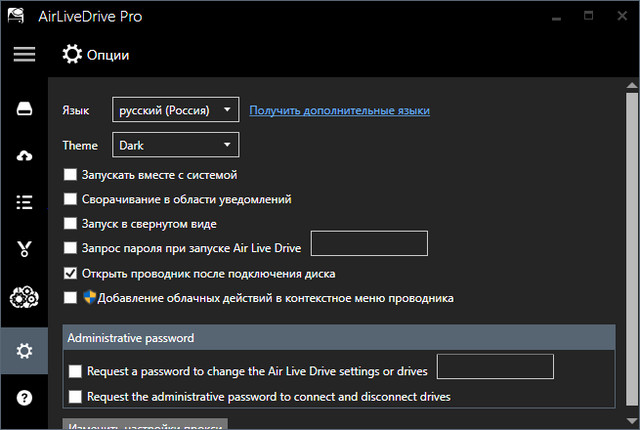Click the startup password input field
Viewport: 640px width, 430px height.
click(x=370, y=243)
